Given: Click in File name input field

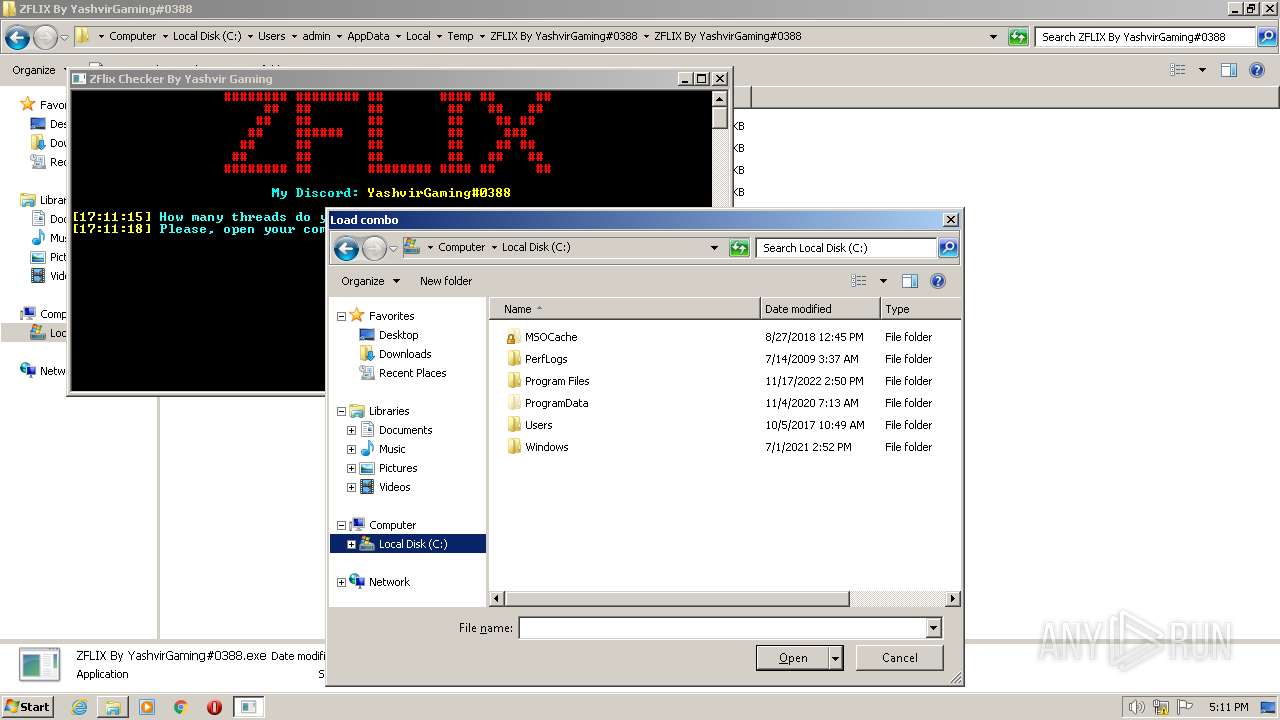Looking at the screenshot, I should click(722, 628).
